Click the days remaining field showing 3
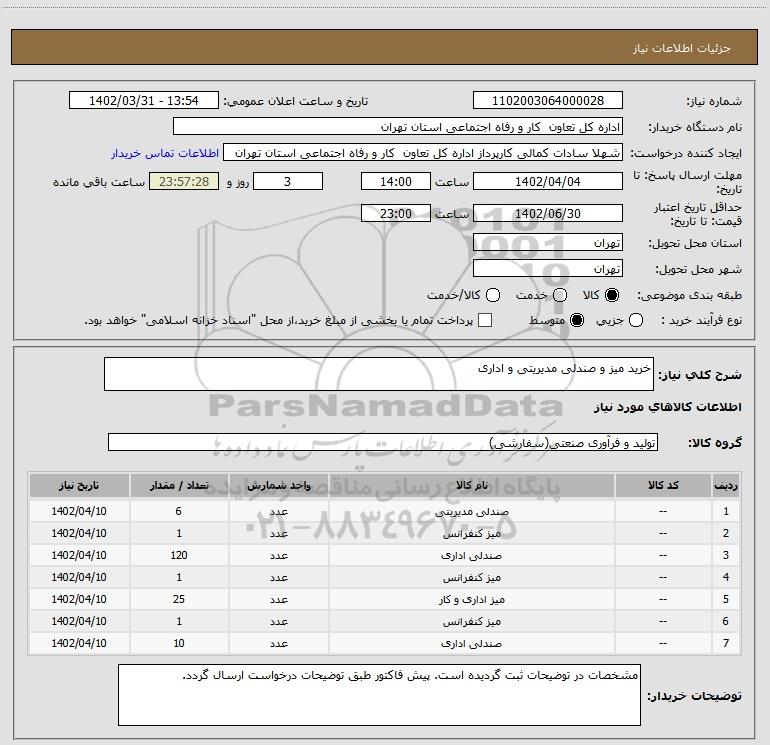770x745 pixels. click(288, 182)
